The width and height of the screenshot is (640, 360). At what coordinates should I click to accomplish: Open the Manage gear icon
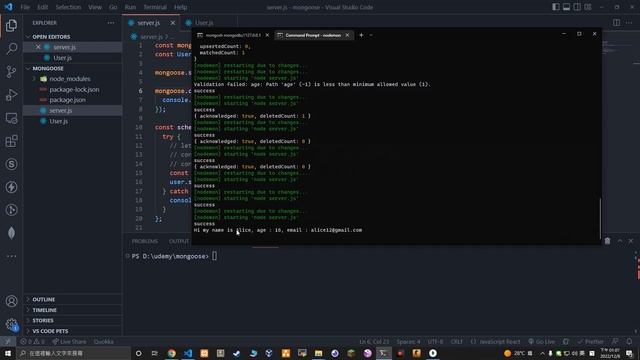11,324
